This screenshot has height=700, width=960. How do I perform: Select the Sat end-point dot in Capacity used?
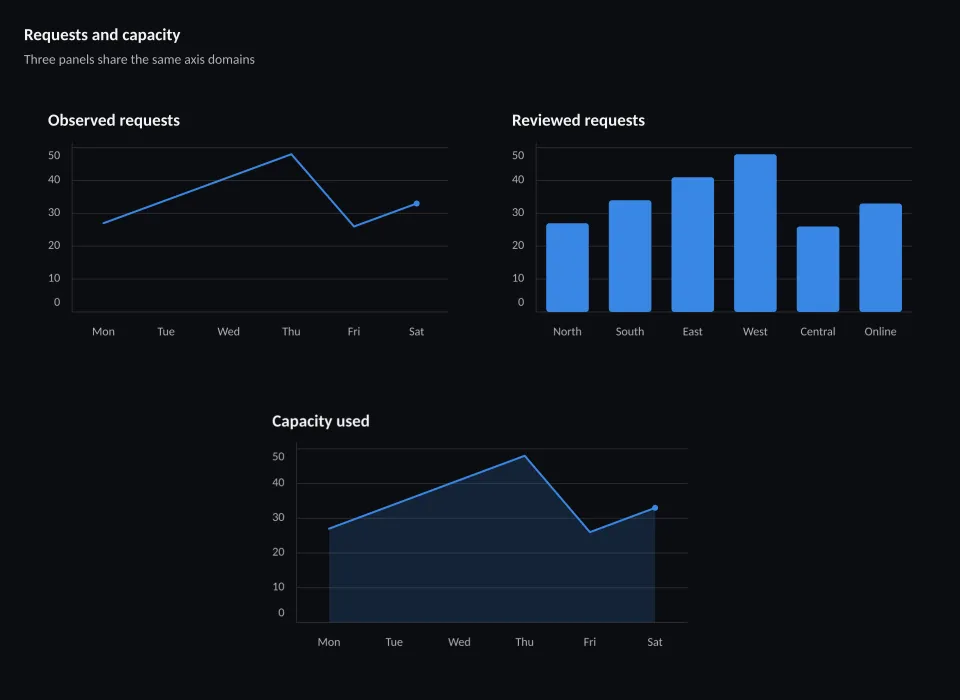[654, 508]
